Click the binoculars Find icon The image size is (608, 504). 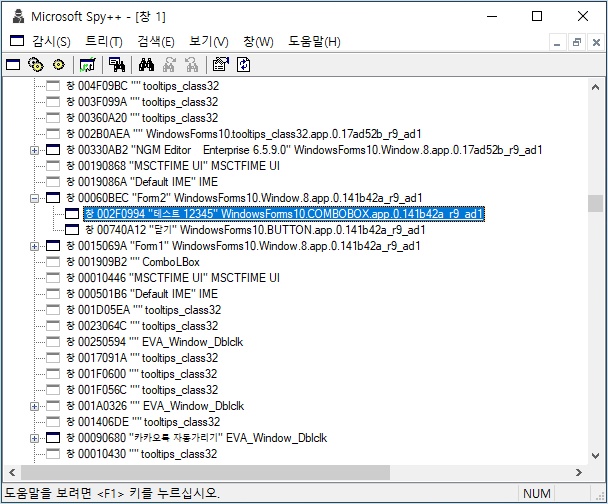pos(146,65)
